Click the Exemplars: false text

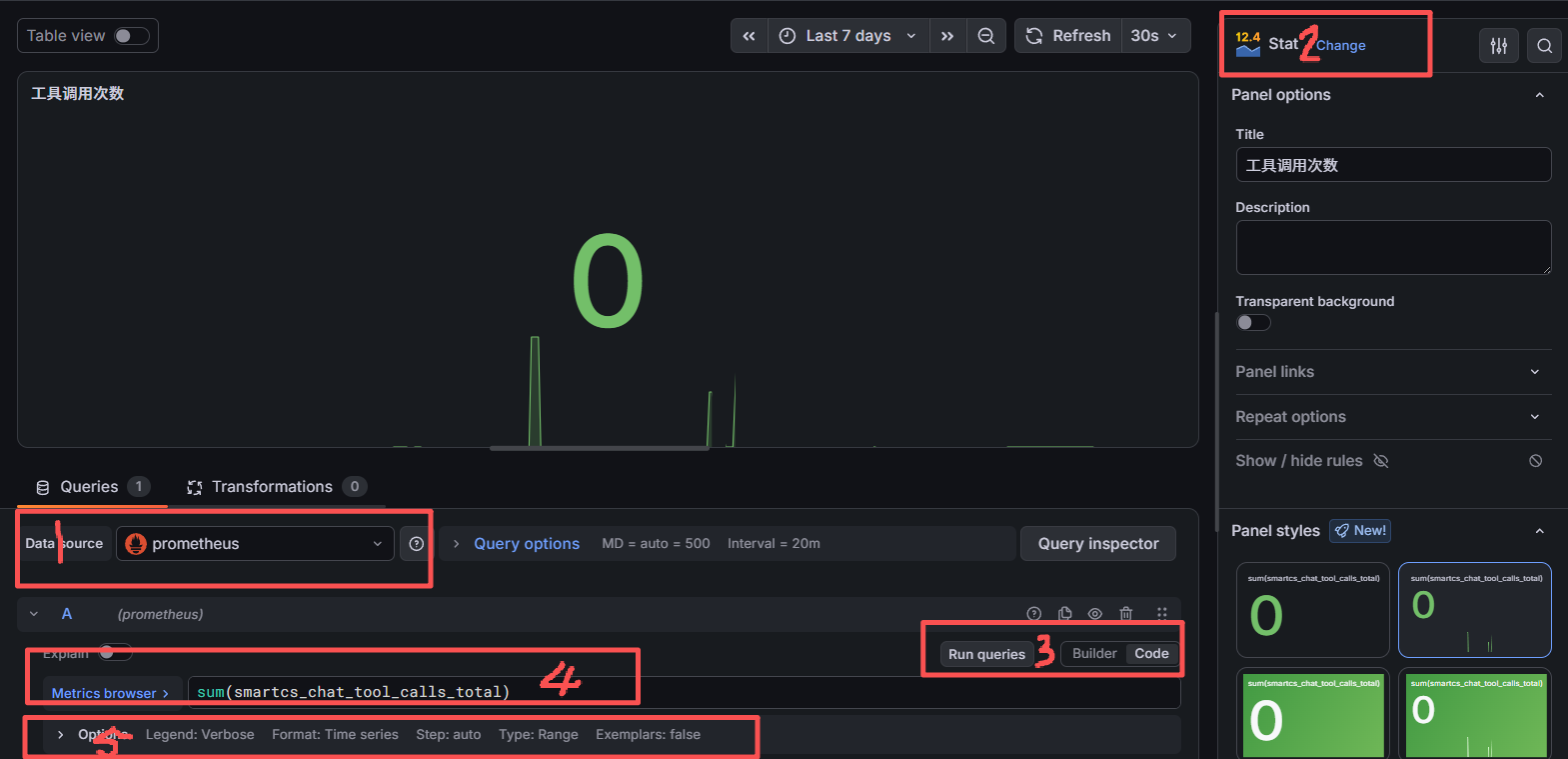pyautogui.click(x=648, y=735)
